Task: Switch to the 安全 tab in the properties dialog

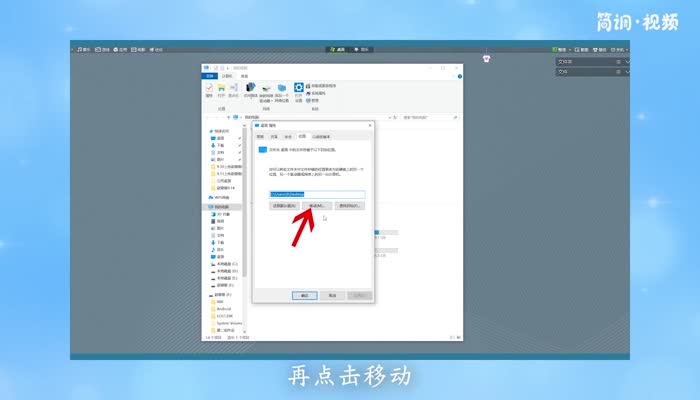Action: [x=288, y=135]
